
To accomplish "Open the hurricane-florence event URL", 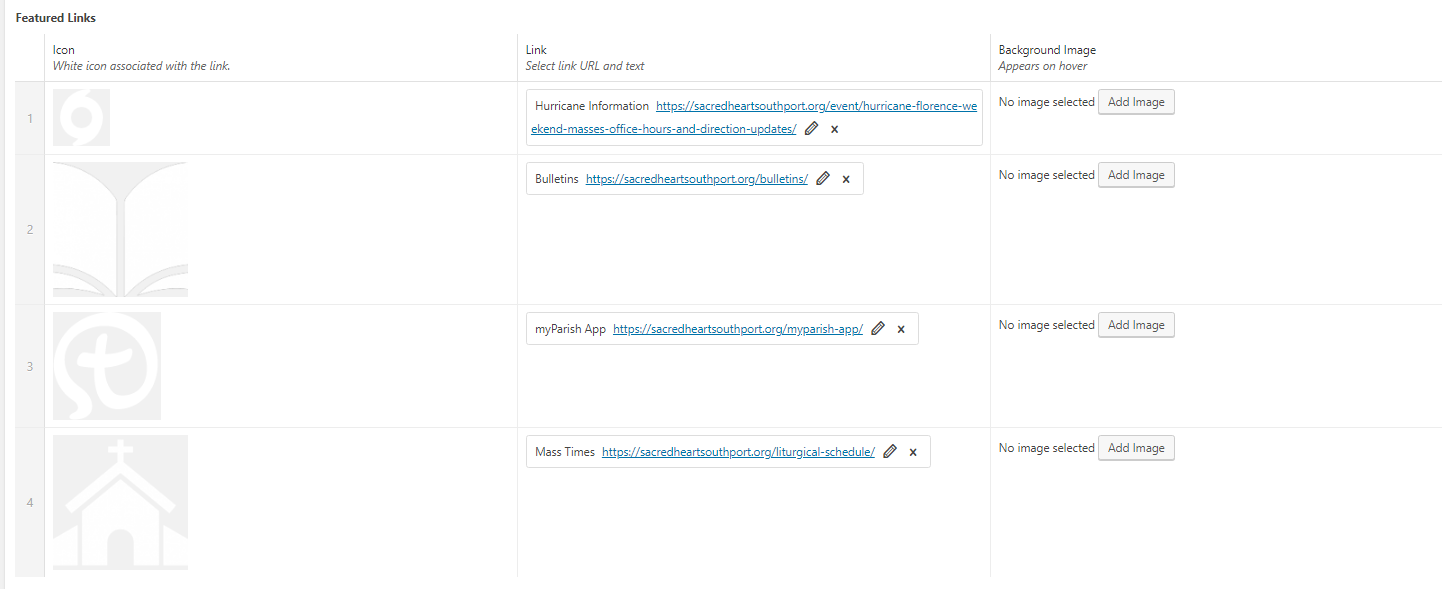I will 816,106.
